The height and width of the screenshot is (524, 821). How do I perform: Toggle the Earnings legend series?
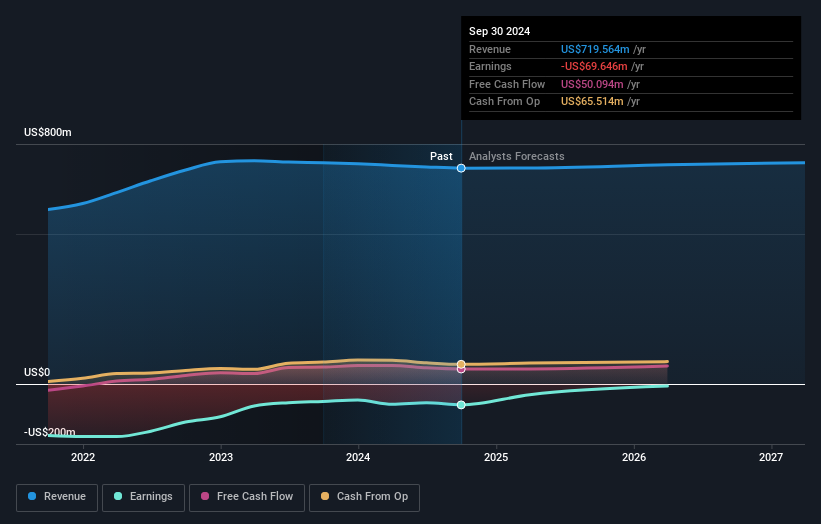(x=143, y=497)
